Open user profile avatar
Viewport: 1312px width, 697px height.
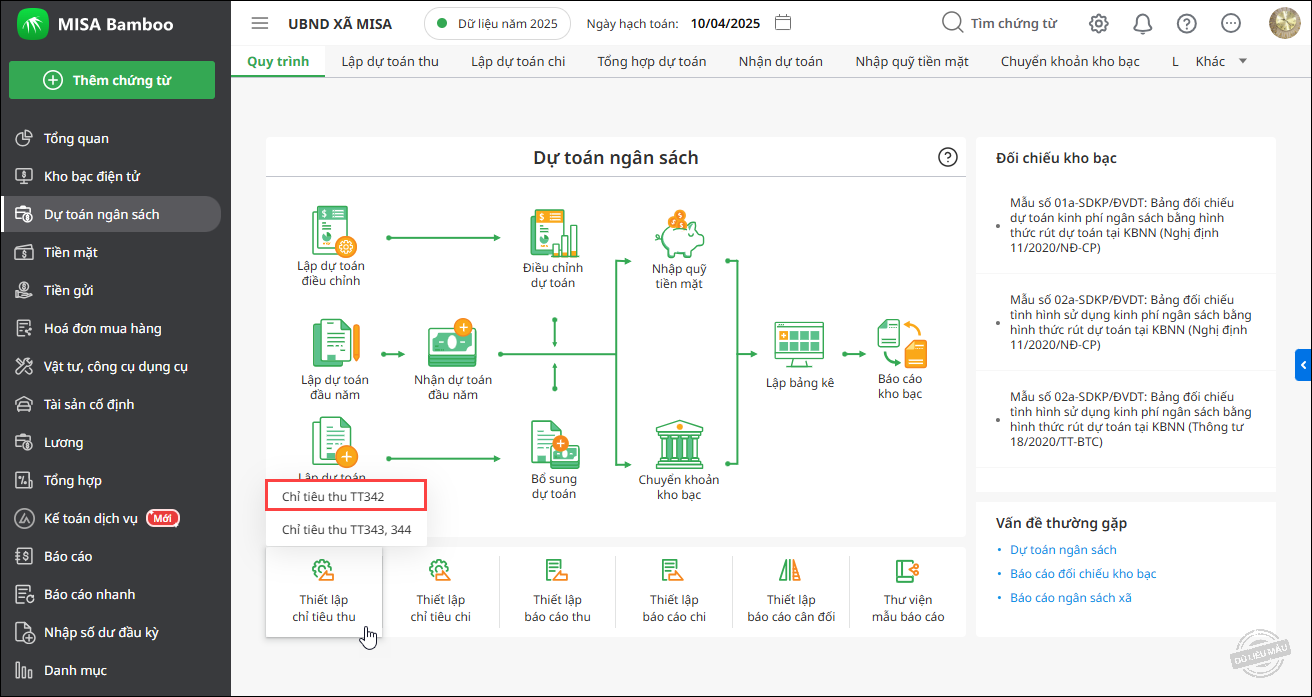point(1285,24)
